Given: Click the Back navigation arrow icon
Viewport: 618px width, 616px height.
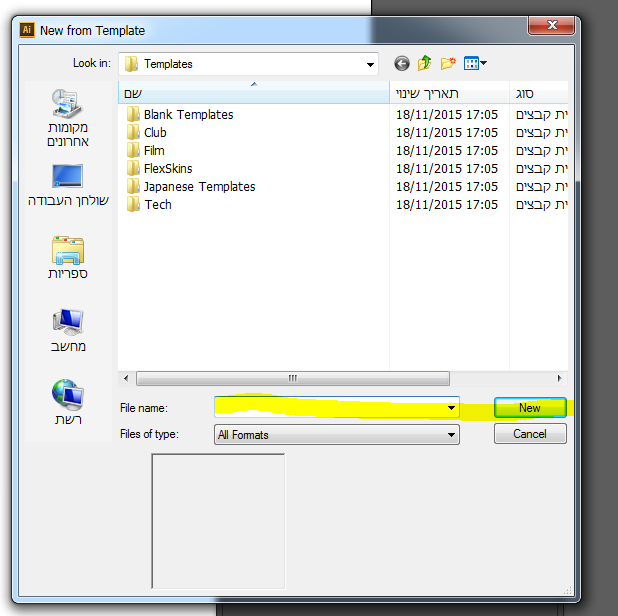Looking at the screenshot, I should click(402, 63).
